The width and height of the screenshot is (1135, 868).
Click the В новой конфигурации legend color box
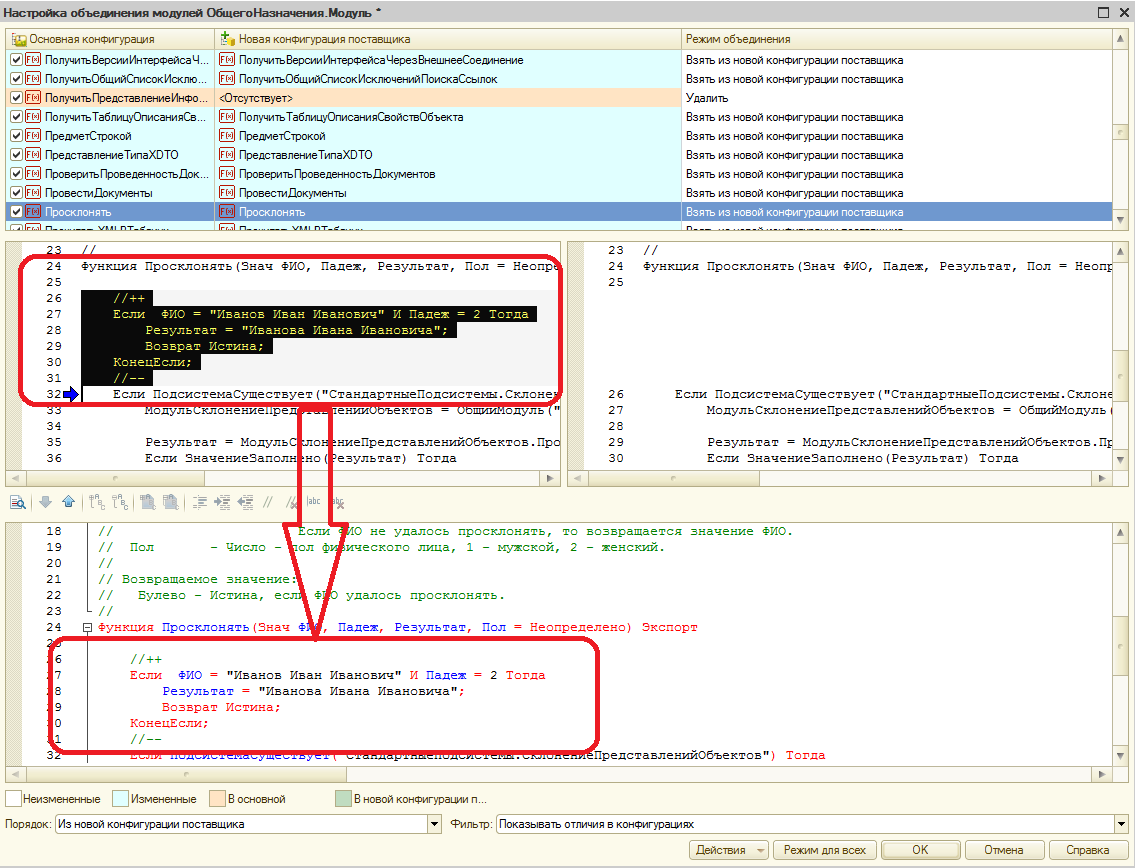click(x=343, y=799)
